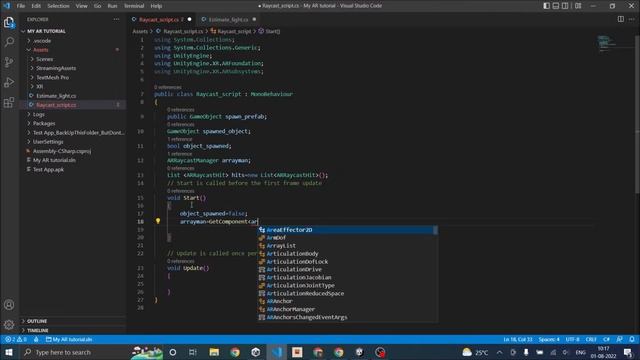Open editor More Actions ellipsis
This screenshot has width=640, height=360.
pyautogui.click(x=631, y=19)
